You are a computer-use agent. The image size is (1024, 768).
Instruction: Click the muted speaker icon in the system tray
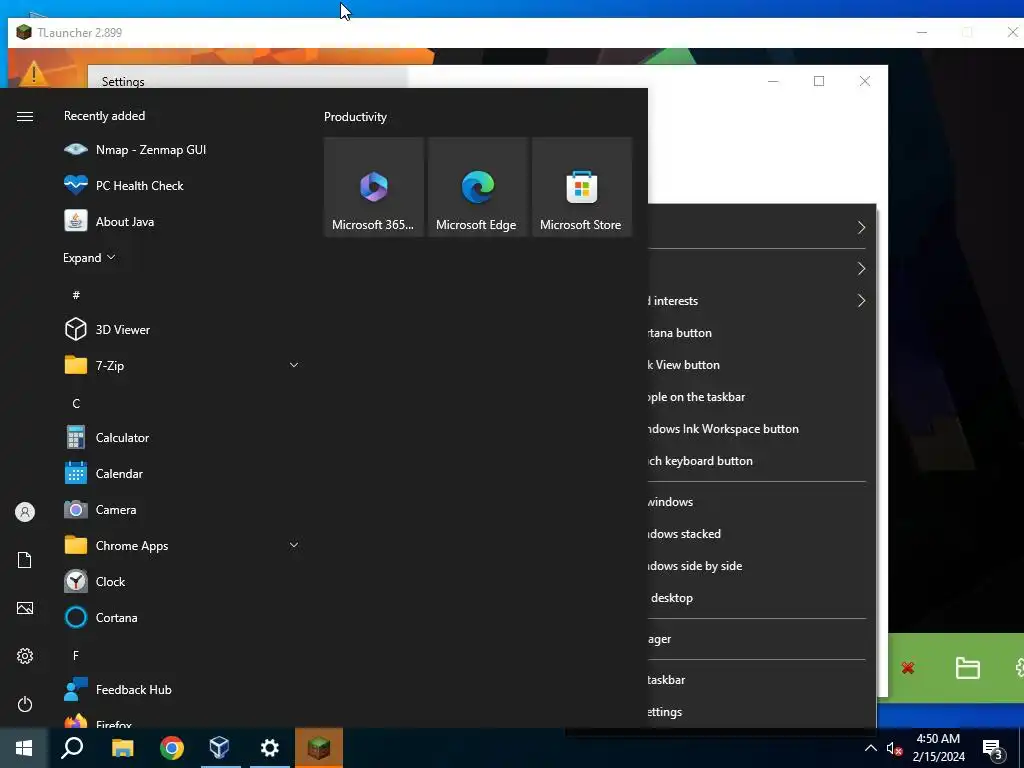pyautogui.click(x=894, y=749)
